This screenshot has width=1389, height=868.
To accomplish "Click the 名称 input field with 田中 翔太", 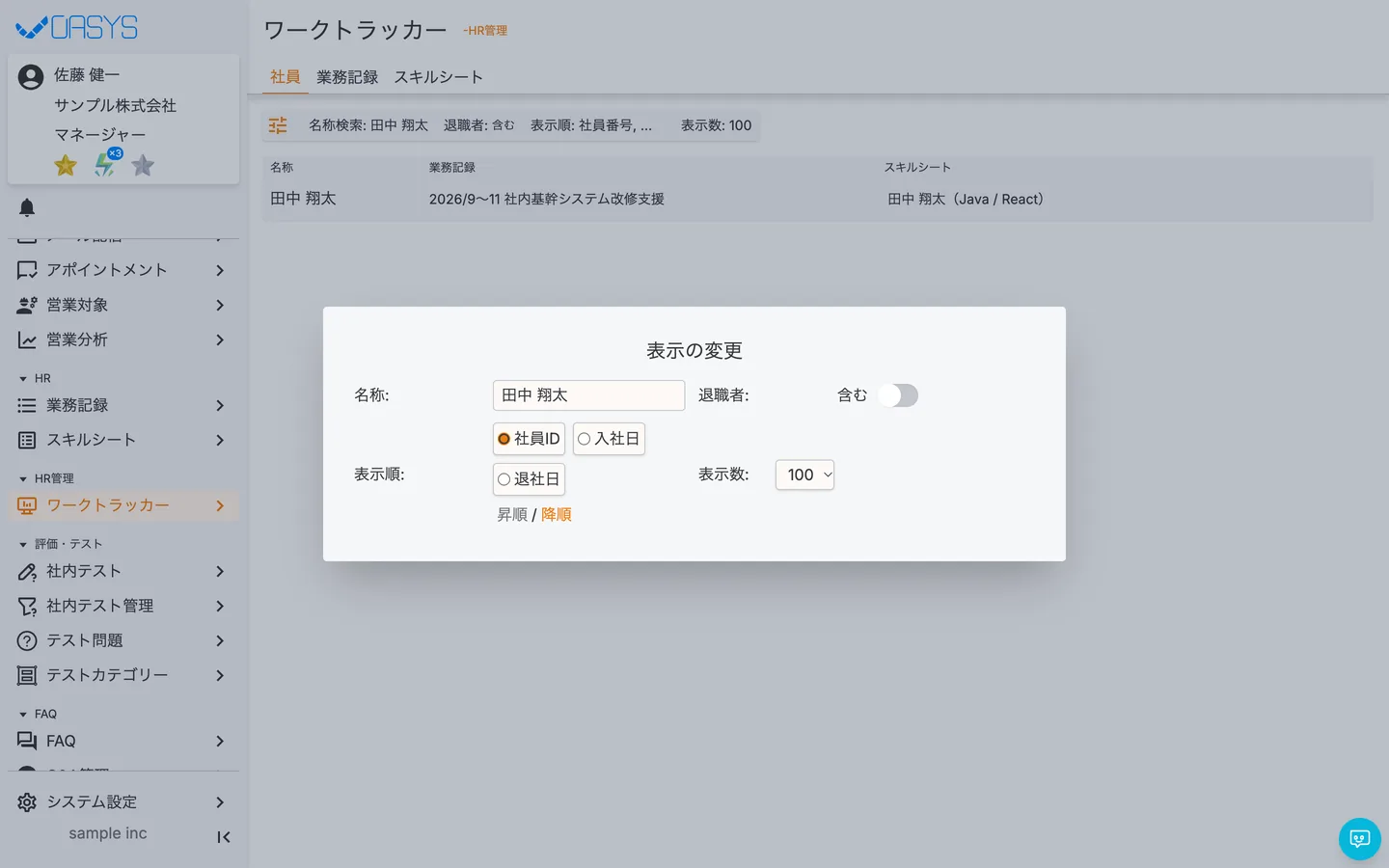I will pos(588,395).
